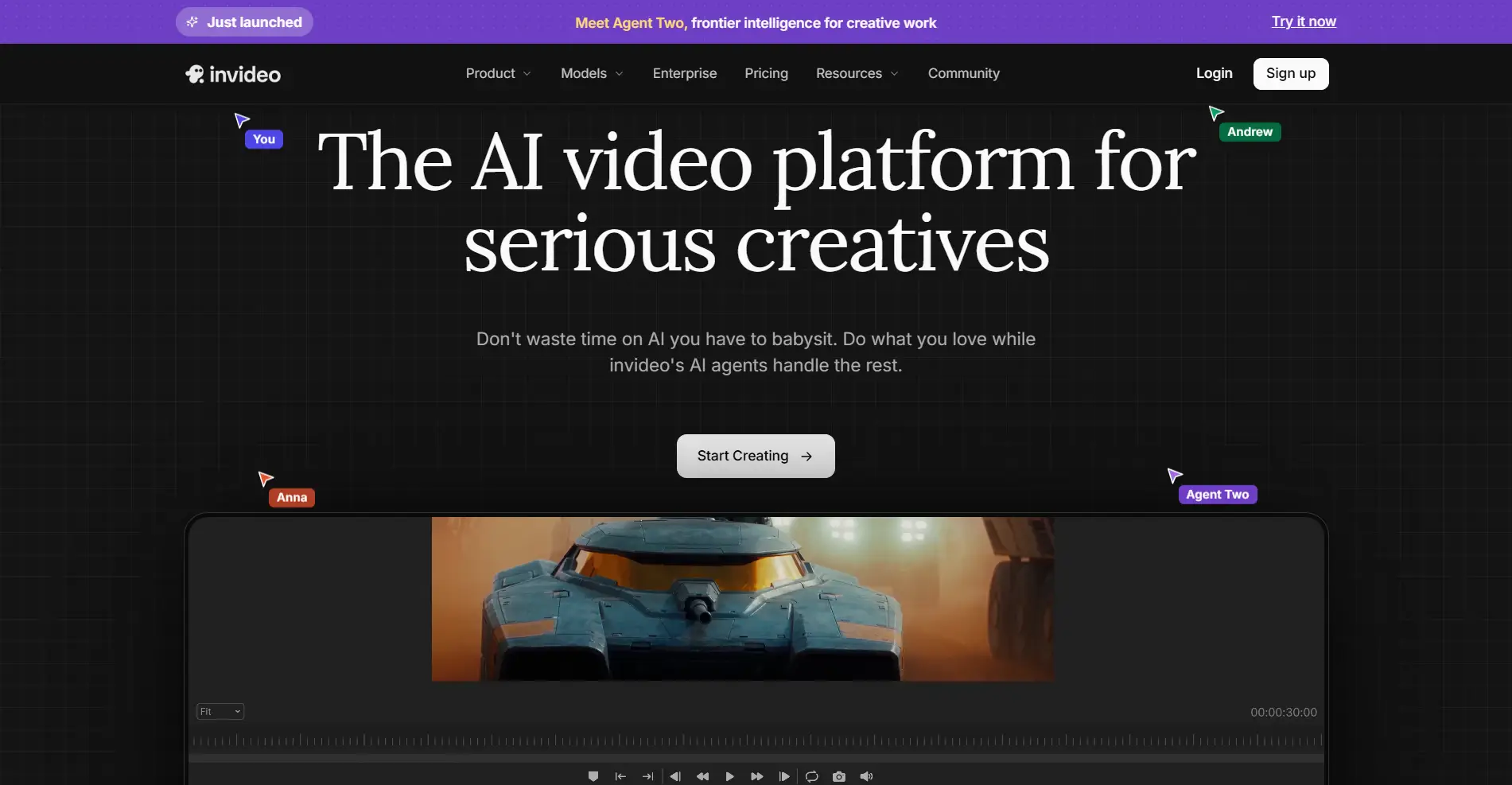
Task: Open the Product dropdown menu
Action: click(498, 73)
